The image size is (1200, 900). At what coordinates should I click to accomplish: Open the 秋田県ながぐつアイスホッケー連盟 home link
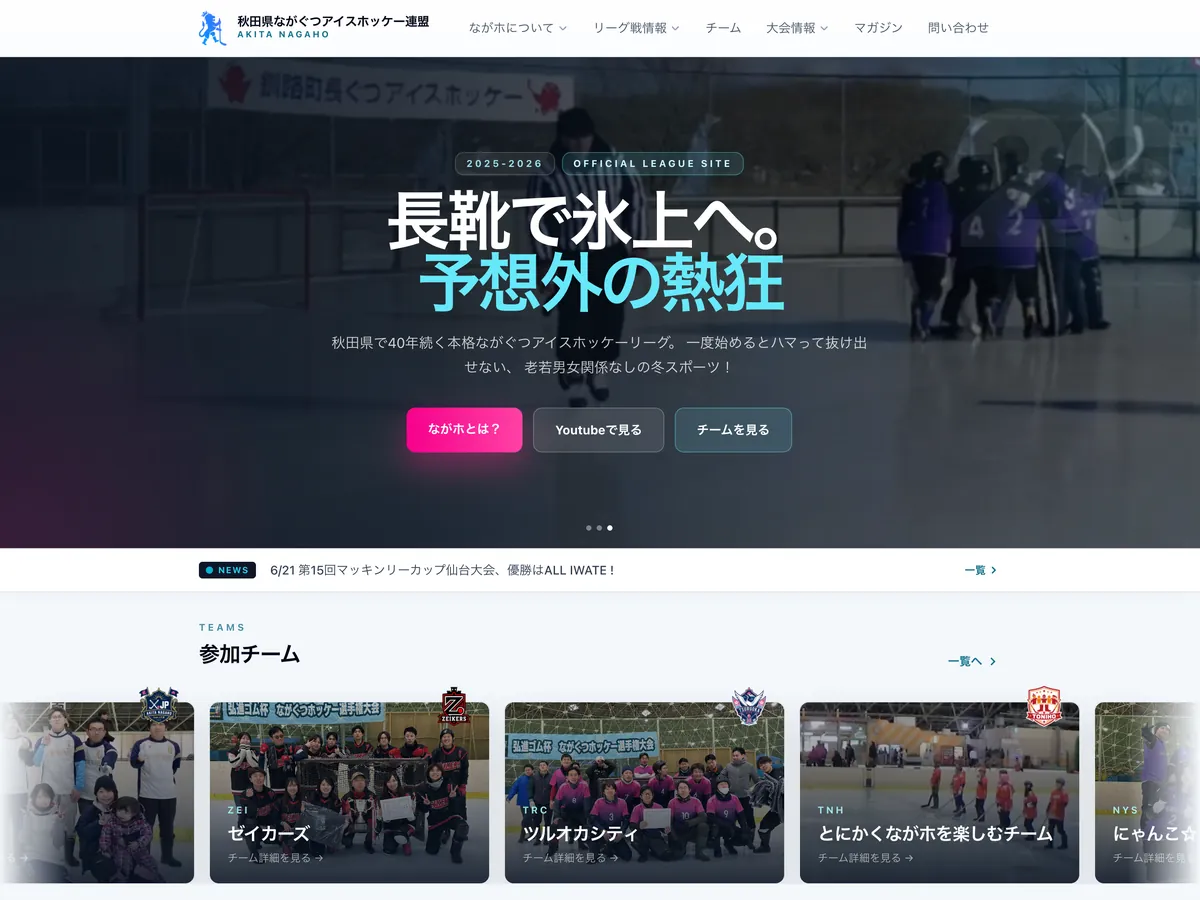coord(314,28)
